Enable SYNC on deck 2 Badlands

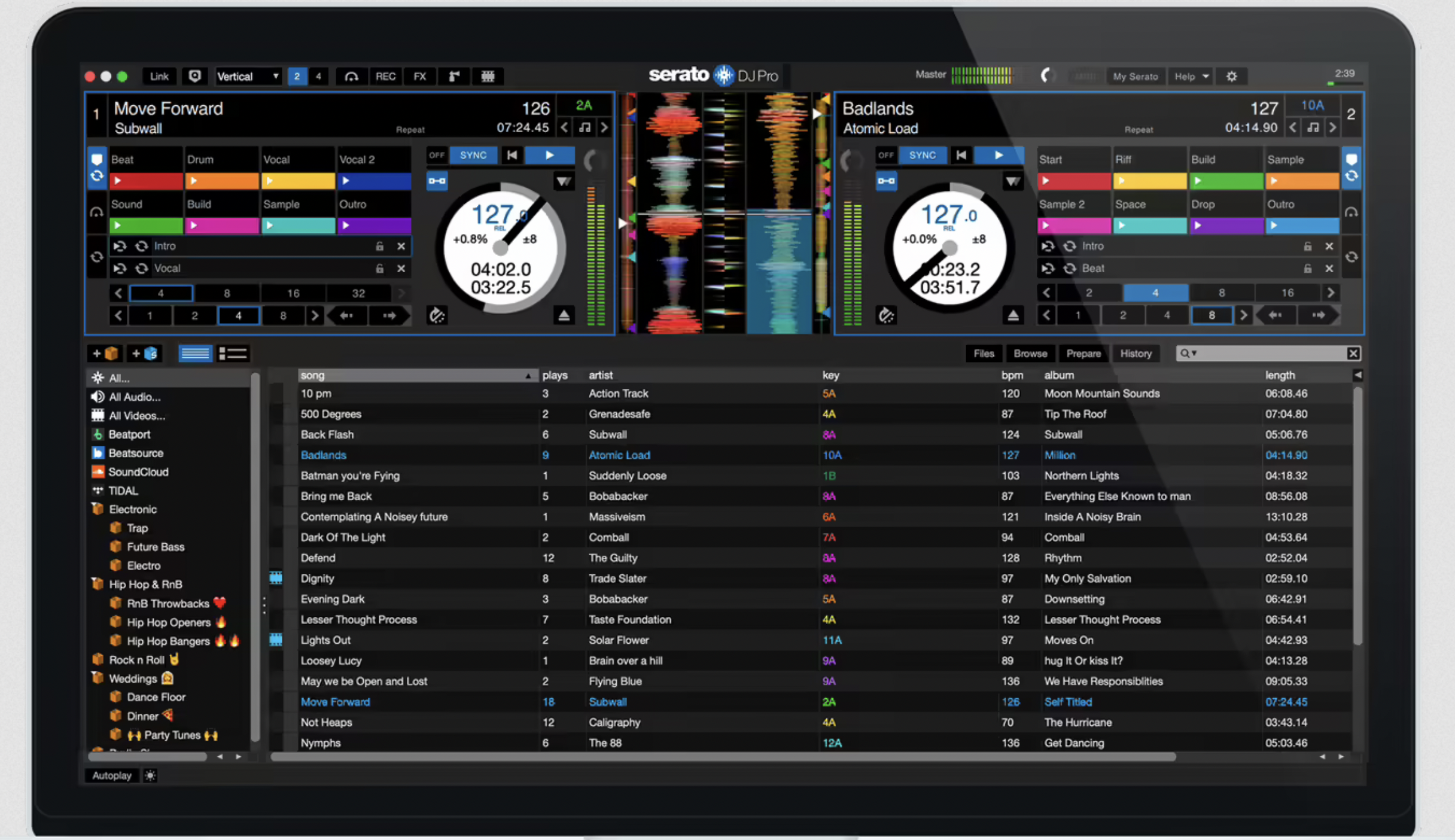coord(922,155)
